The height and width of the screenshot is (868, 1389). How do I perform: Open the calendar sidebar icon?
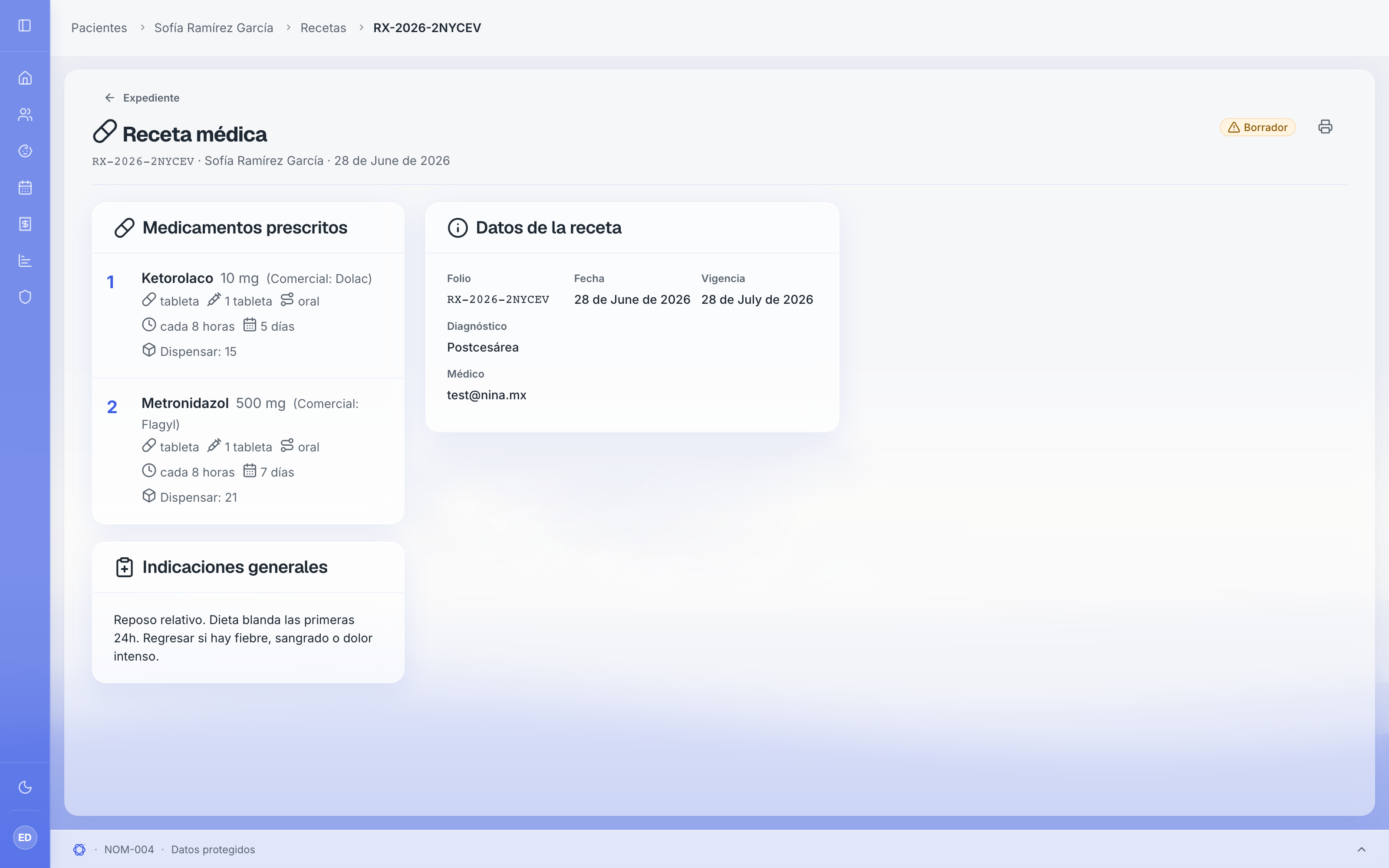coord(25,188)
